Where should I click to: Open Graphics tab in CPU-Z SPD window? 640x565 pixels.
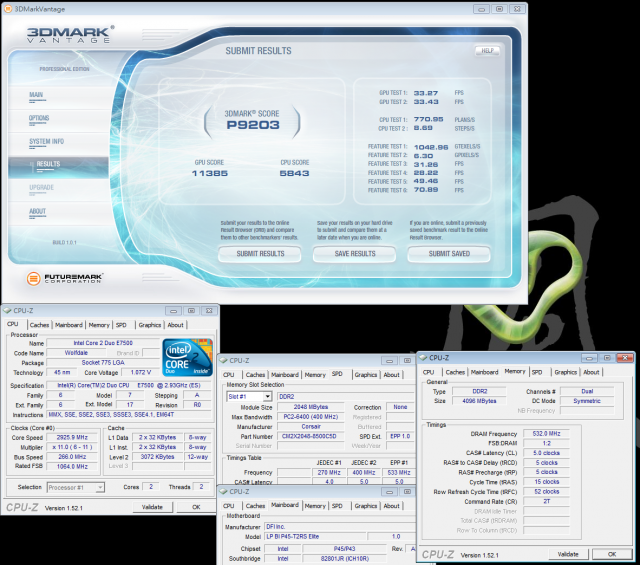tap(366, 375)
